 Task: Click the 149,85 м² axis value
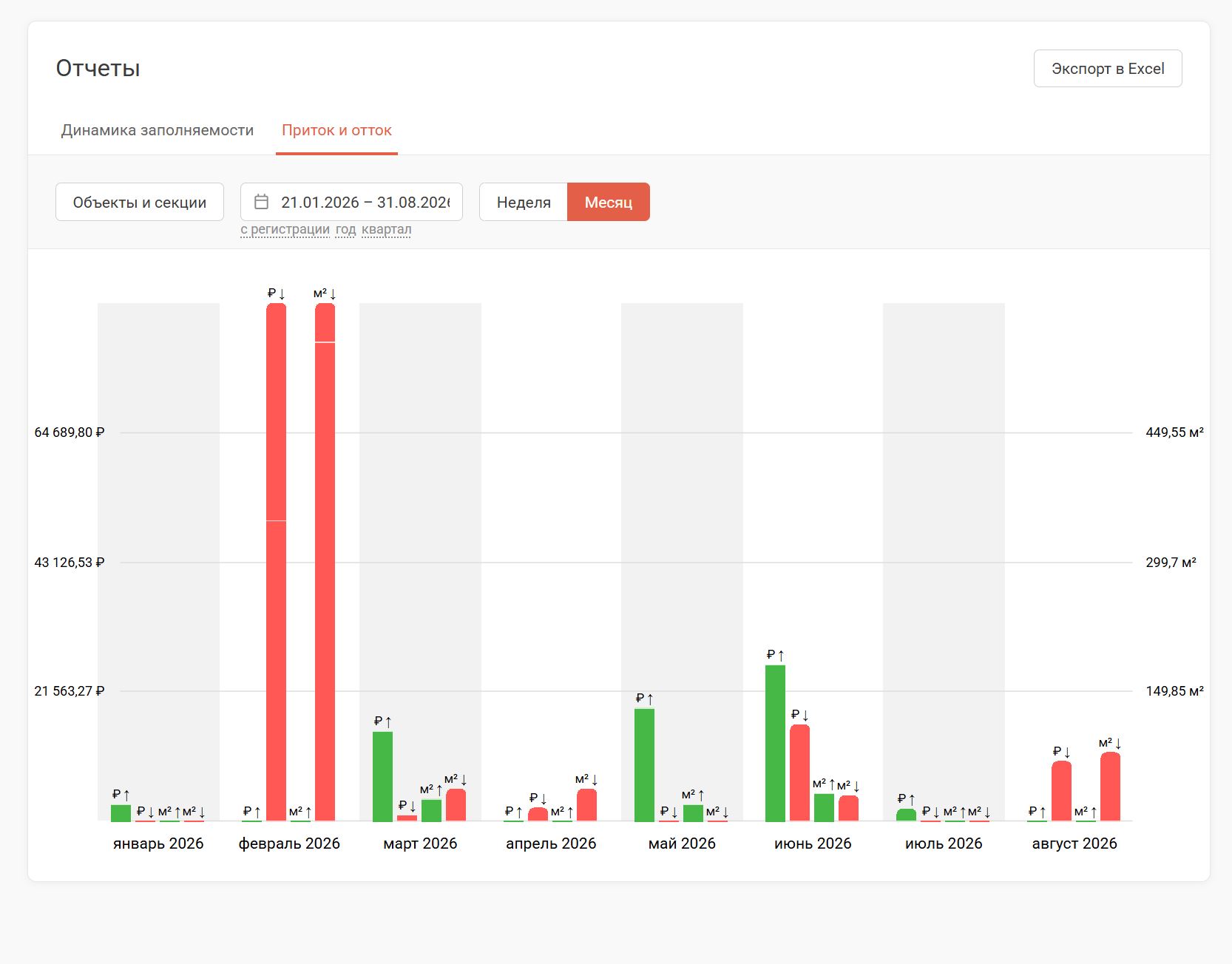tap(1174, 691)
